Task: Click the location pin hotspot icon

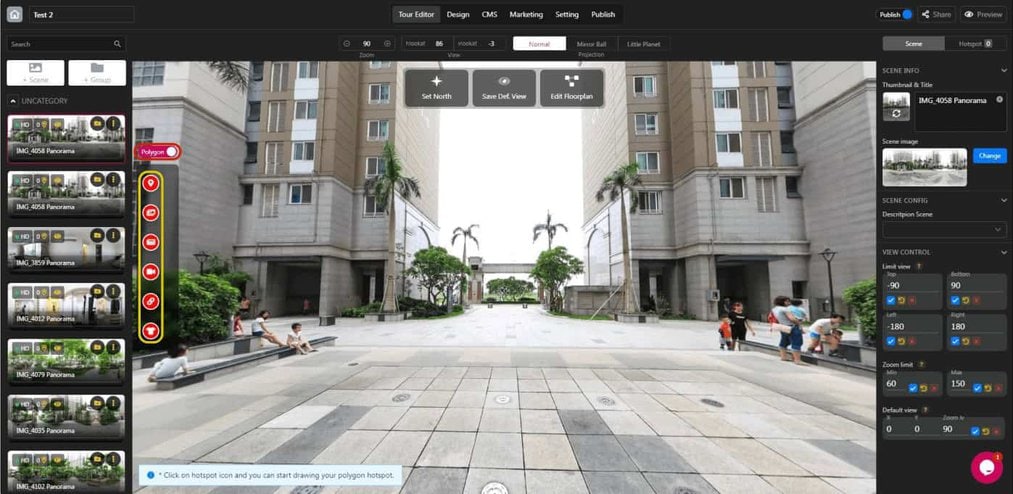Action: tap(151, 184)
